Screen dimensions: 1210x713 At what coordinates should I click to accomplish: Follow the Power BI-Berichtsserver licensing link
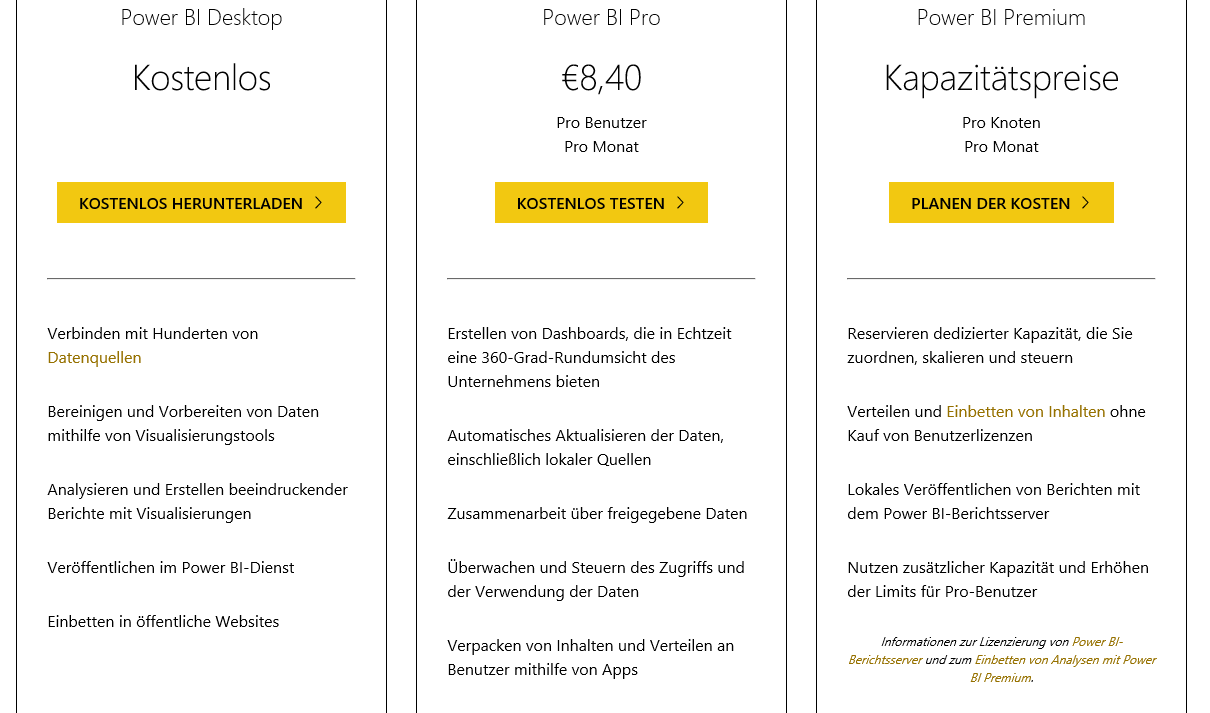click(x=985, y=651)
